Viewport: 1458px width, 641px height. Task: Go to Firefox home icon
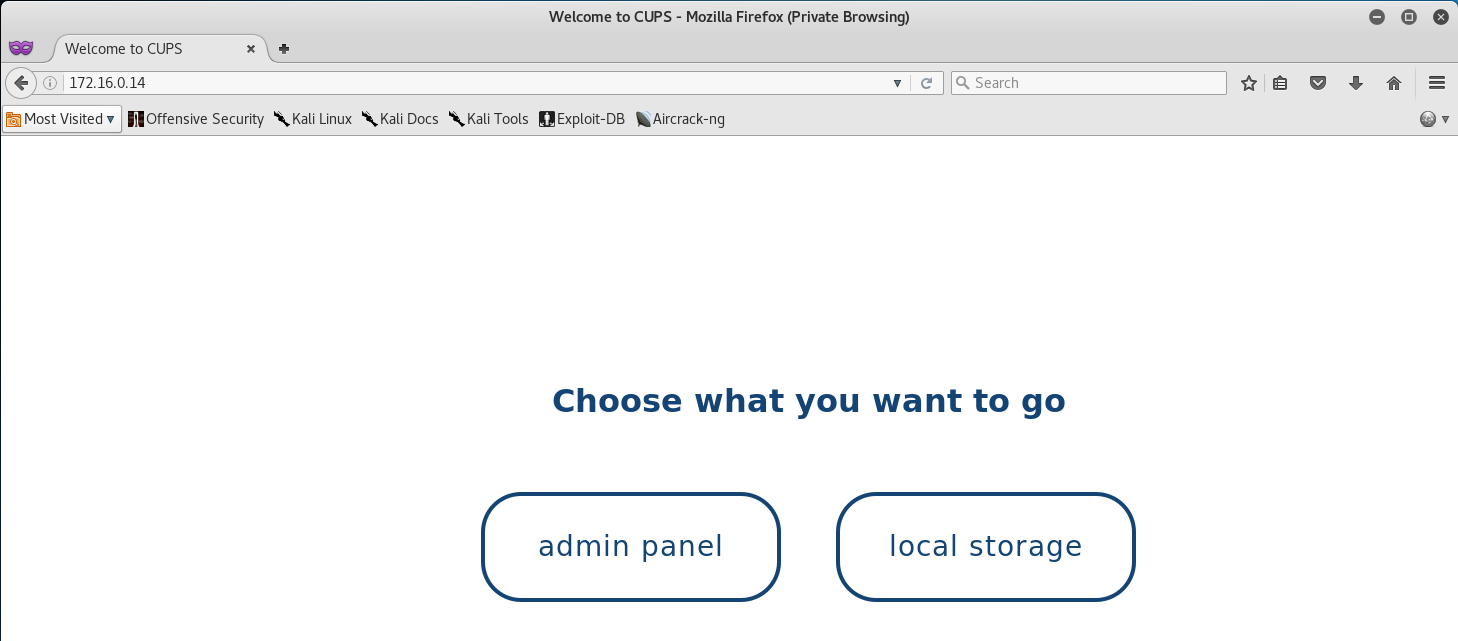1394,83
